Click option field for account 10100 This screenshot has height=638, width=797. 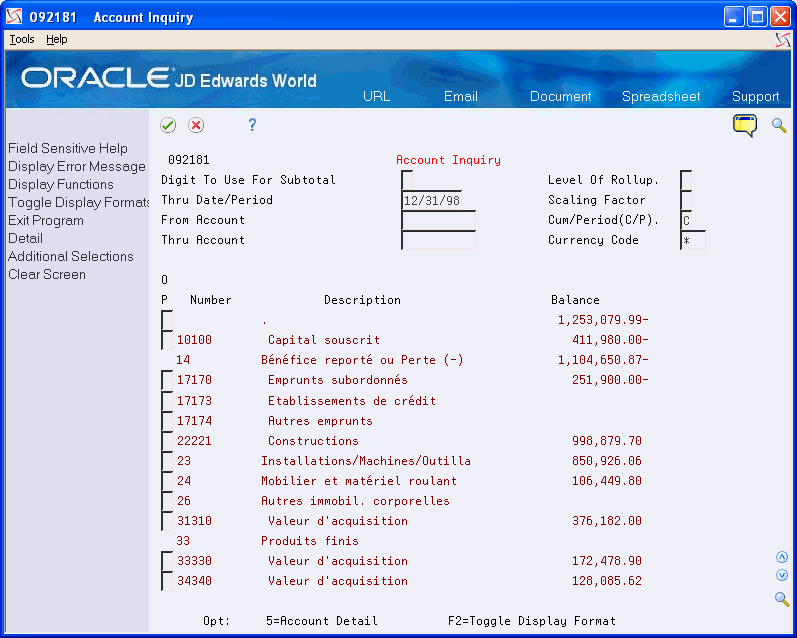tap(167, 340)
